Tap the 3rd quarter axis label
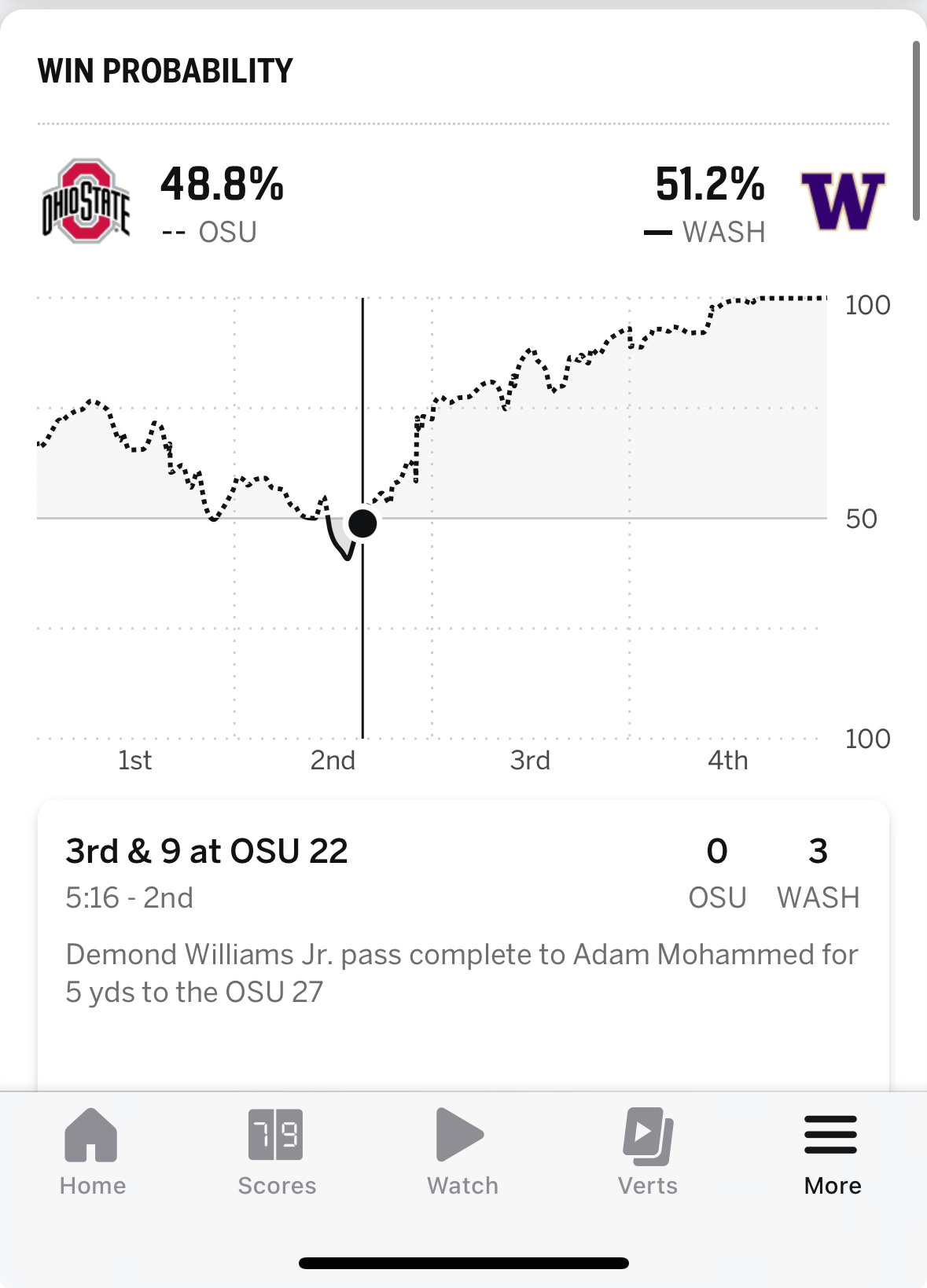Image resolution: width=927 pixels, height=1288 pixels. click(530, 761)
